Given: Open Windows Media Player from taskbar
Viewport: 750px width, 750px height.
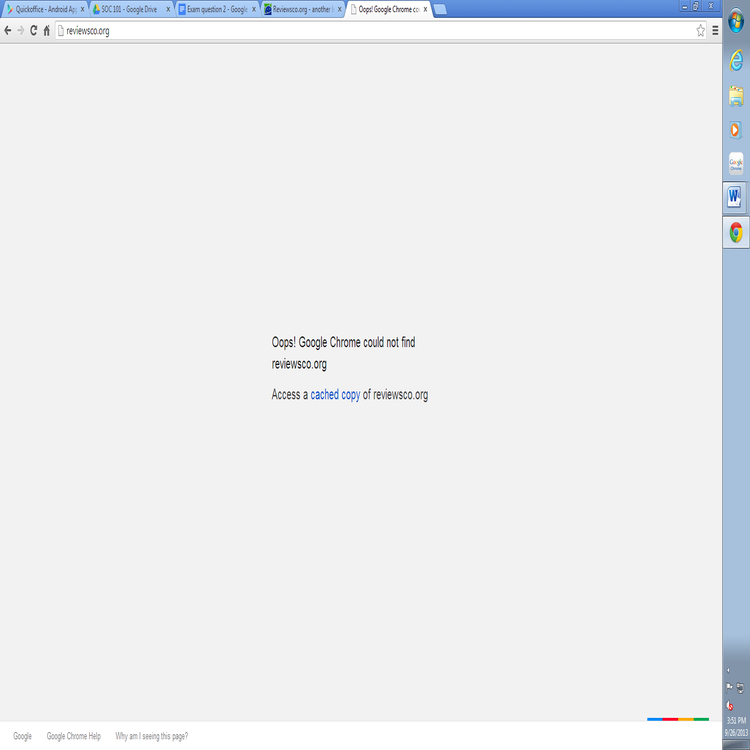Looking at the screenshot, I should tap(736, 130).
